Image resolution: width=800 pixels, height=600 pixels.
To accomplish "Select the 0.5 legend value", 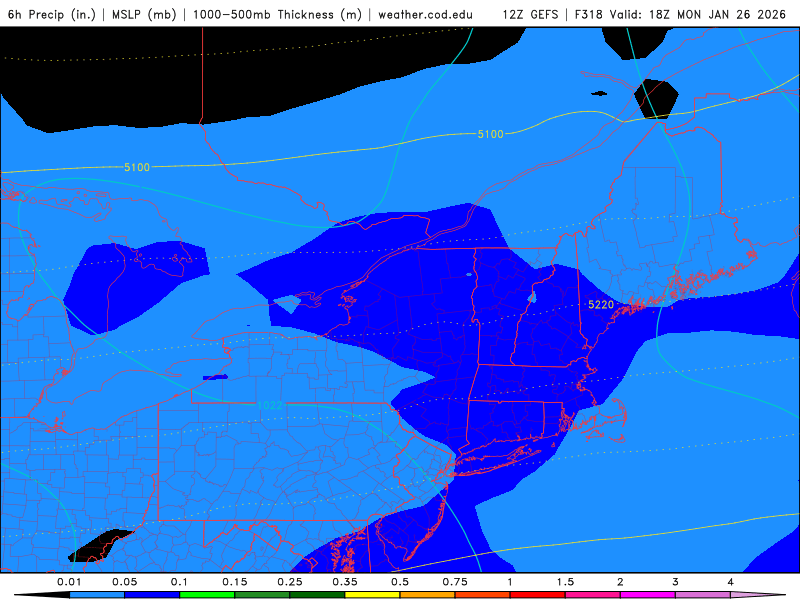I will tap(400, 582).
